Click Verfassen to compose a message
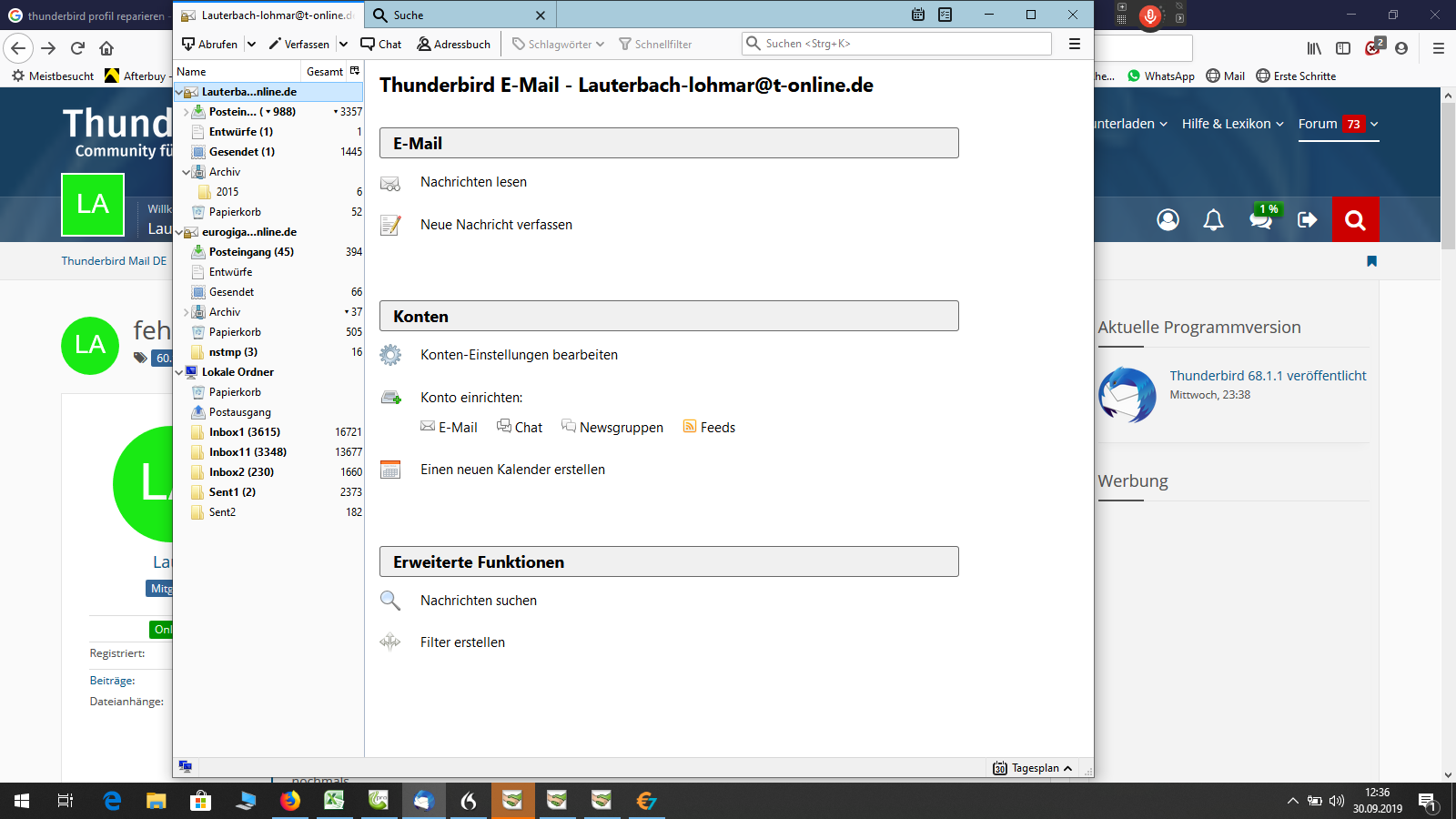The height and width of the screenshot is (819, 1456). click(299, 44)
